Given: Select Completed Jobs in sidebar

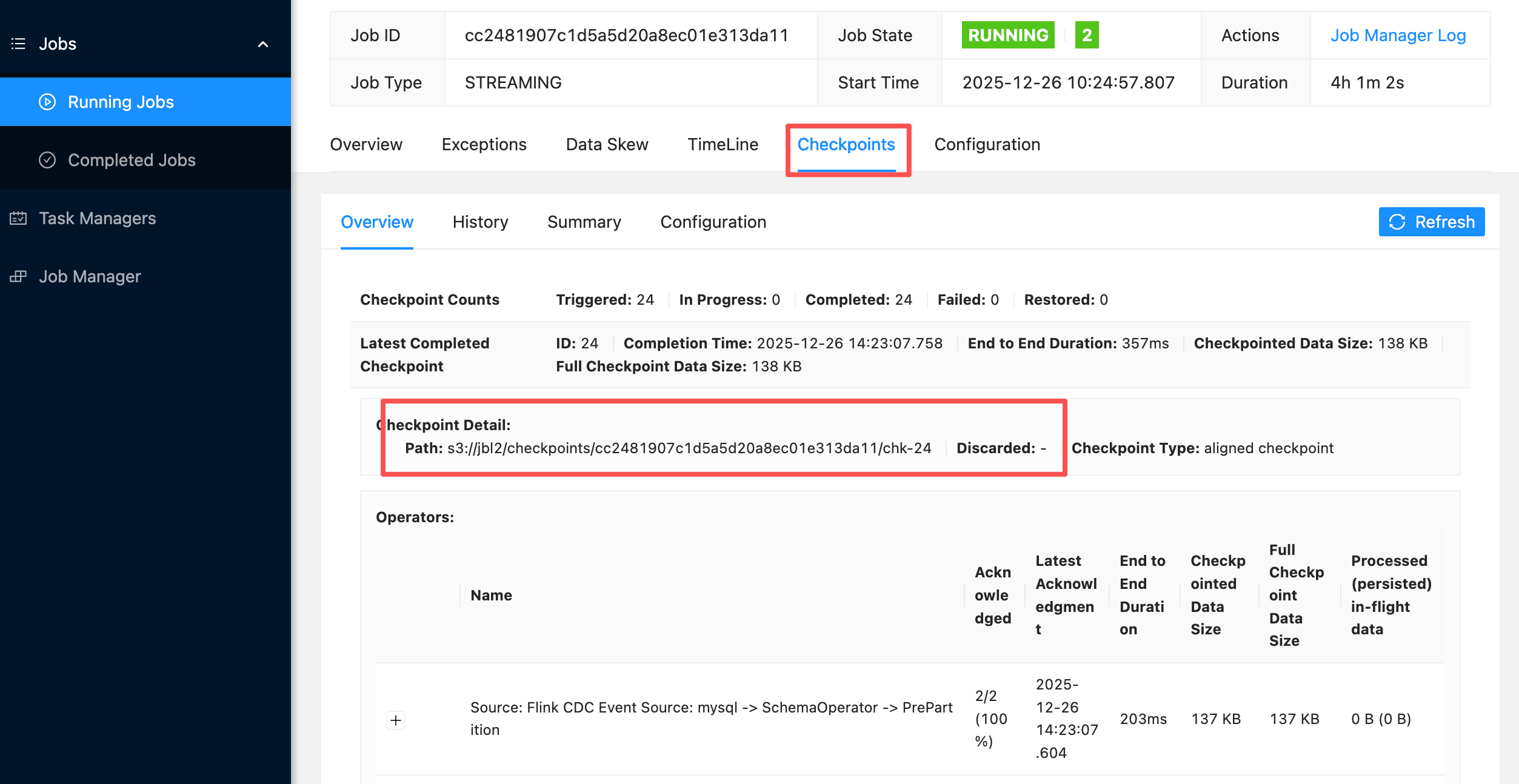Looking at the screenshot, I should click(x=132, y=160).
